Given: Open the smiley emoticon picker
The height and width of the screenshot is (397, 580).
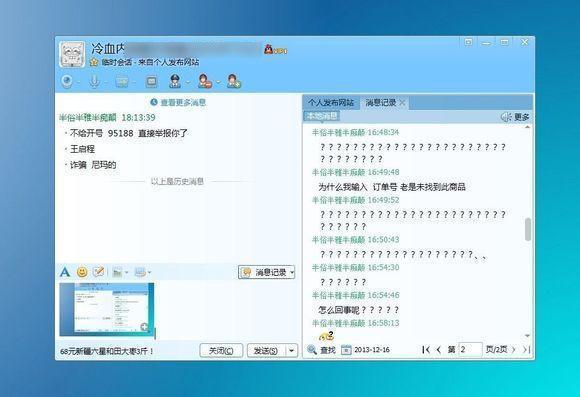Looking at the screenshot, I should tap(82, 272).
